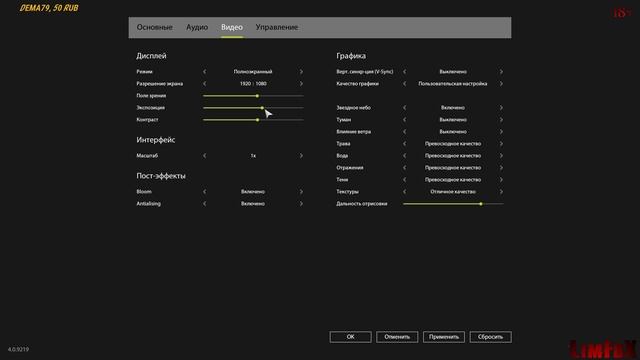Image resolution: width=640 pixels, height=360 pixels.
Task: Toggle Antialising using its left arrow
Action: (204, 204)
